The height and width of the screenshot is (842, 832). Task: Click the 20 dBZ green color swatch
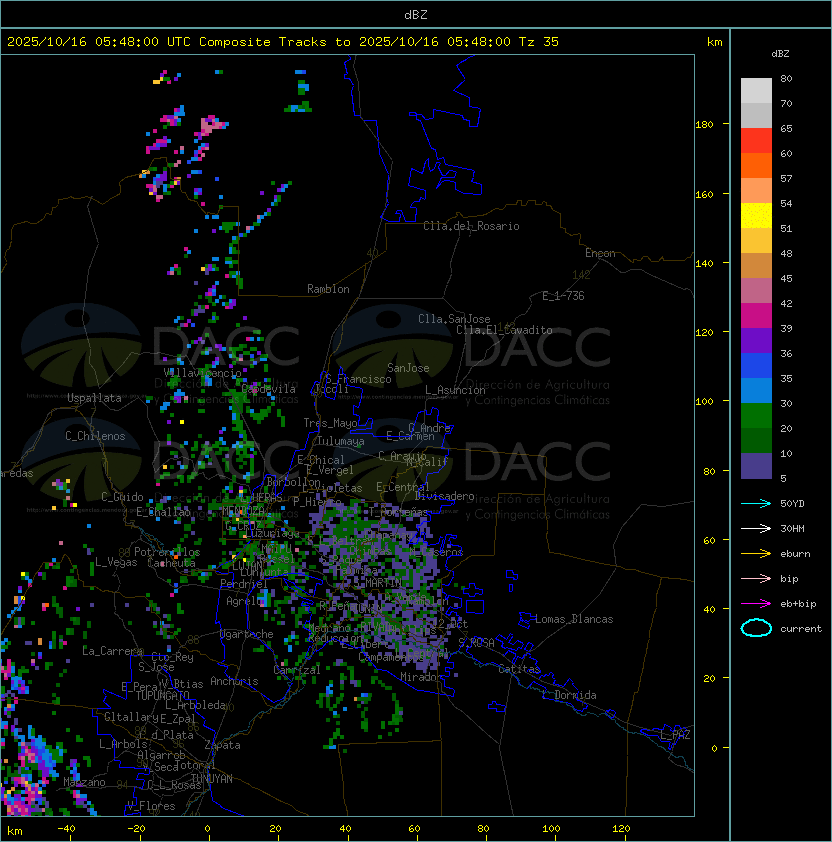click(x=756, y=440)
